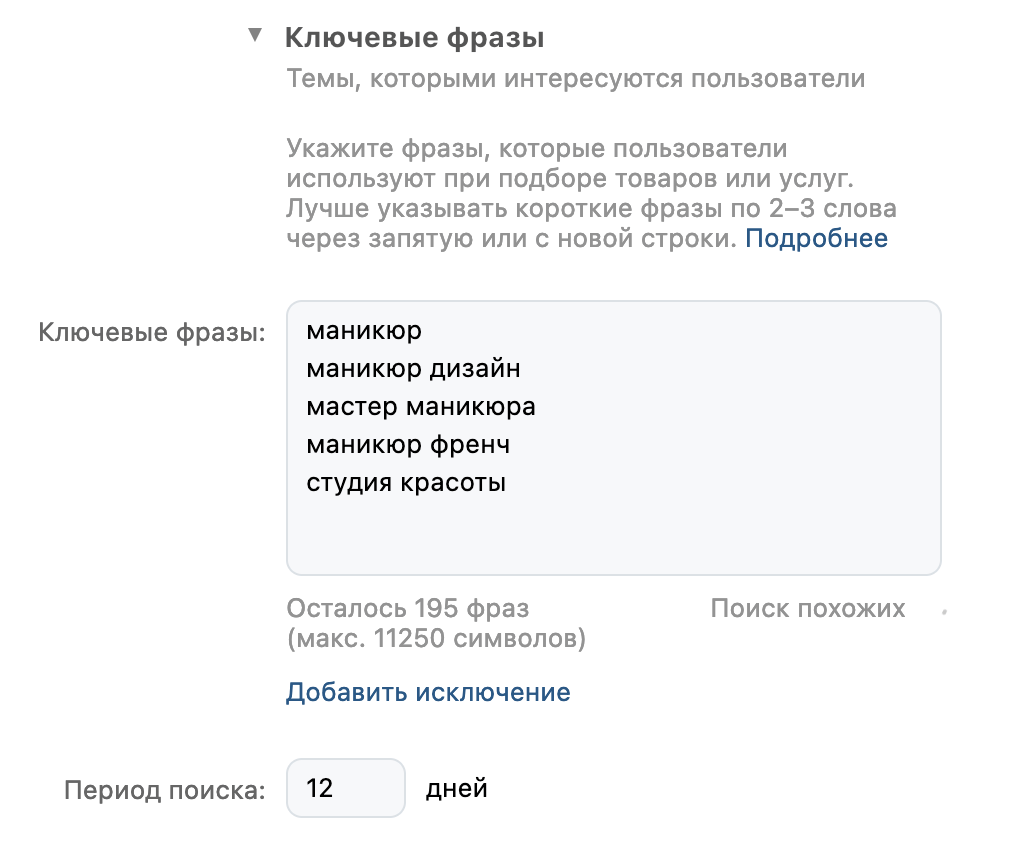Click the empty area inside phrases text box
This screenshot has height=856, width=1018.
(612, 535)
